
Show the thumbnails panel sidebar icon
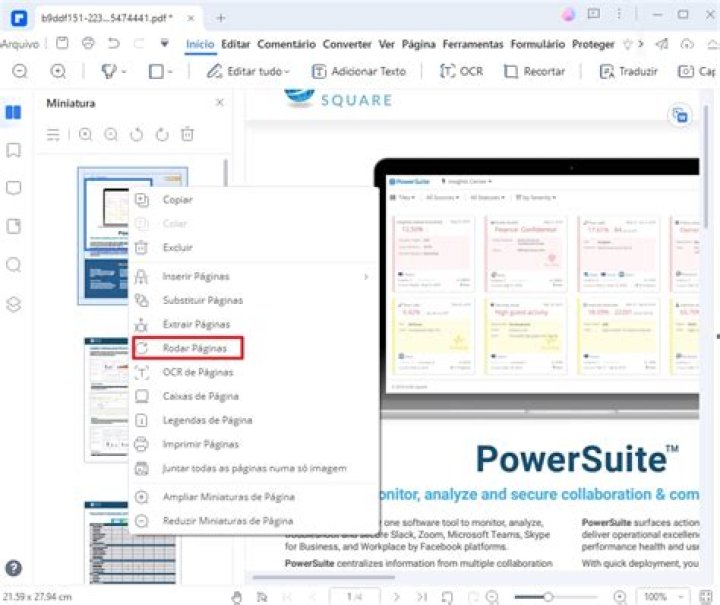13,112
